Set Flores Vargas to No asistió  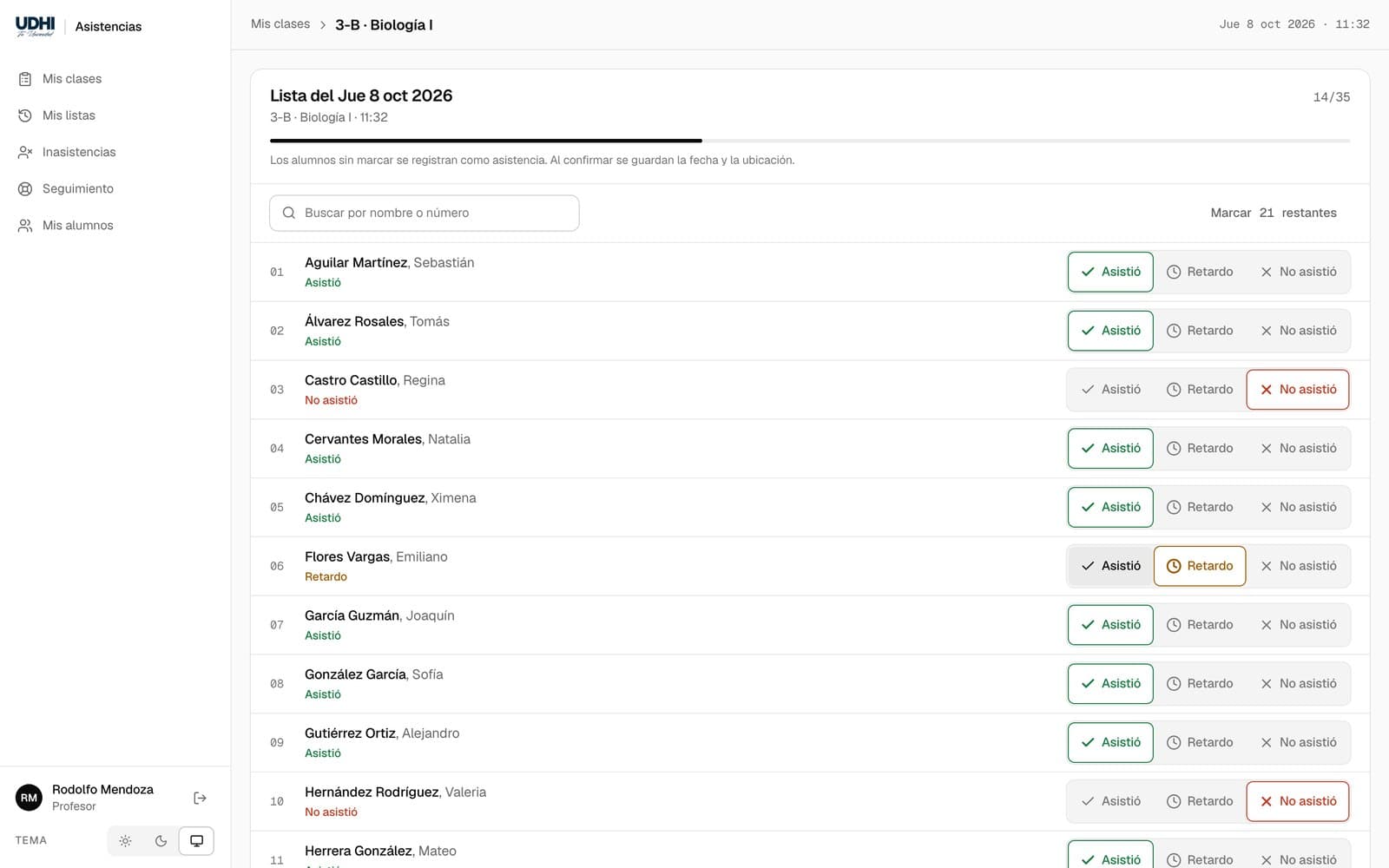pos(1298,566)
